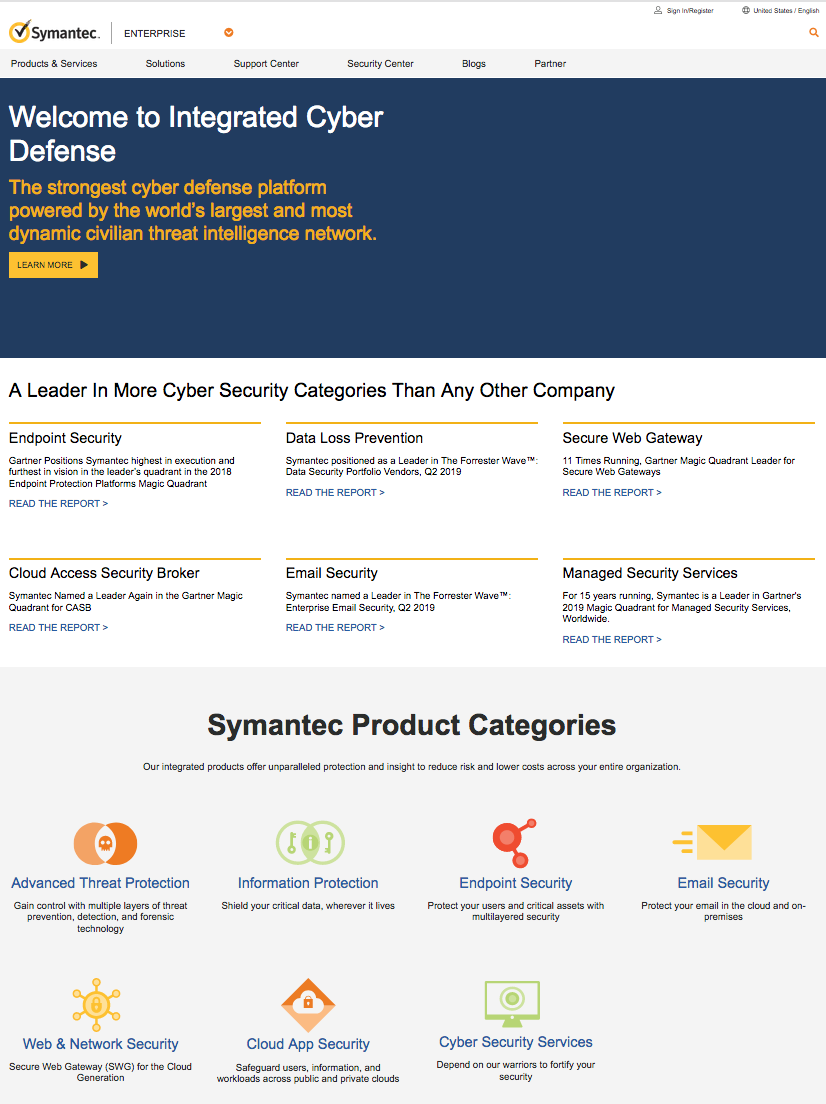Open the Email Security product category link
This screenshot has width=826, height=1104.
723,883
